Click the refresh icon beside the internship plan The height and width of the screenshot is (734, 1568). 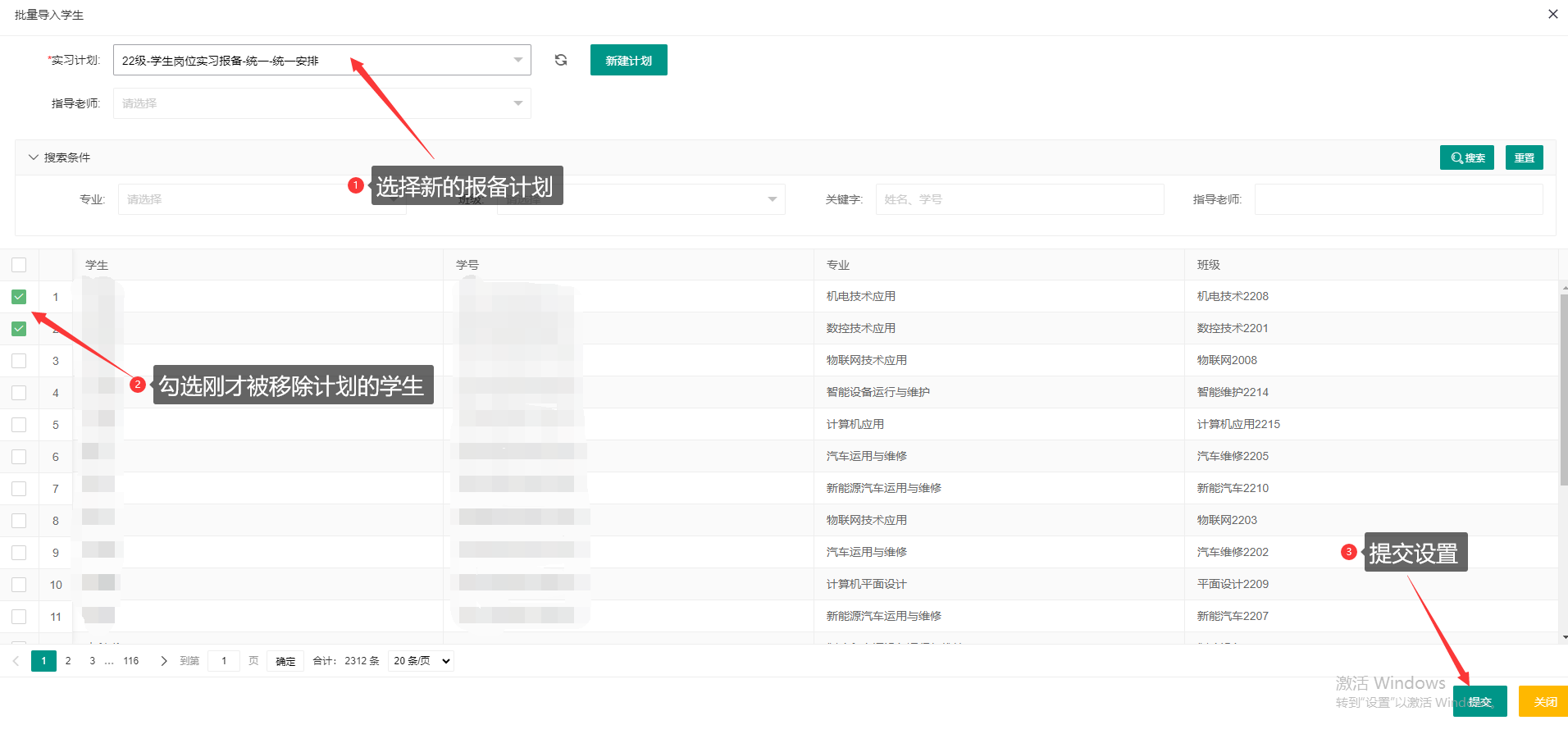(x=561, y=60)
